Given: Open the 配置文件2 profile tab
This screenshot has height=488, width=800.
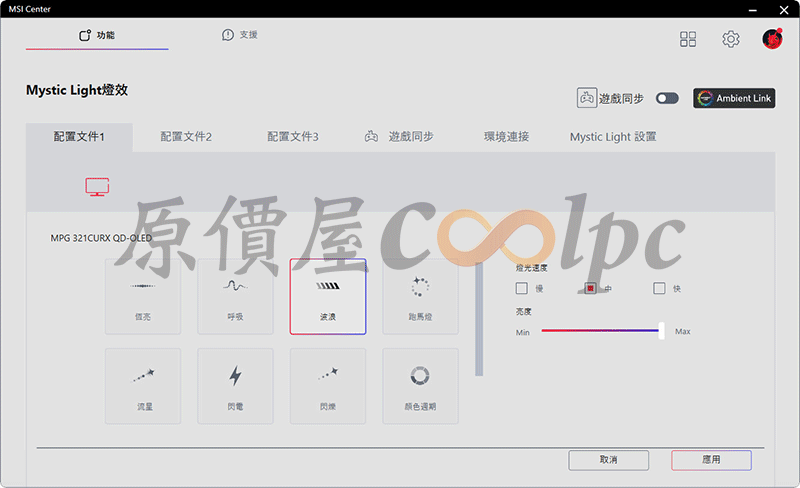Looking at the screenshot, I should point(186,137).
